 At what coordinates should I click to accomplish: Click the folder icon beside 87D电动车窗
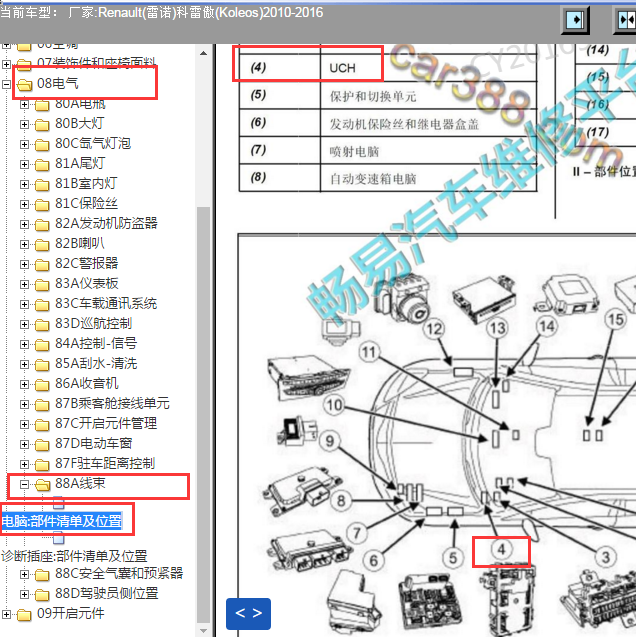pos(42,444)
